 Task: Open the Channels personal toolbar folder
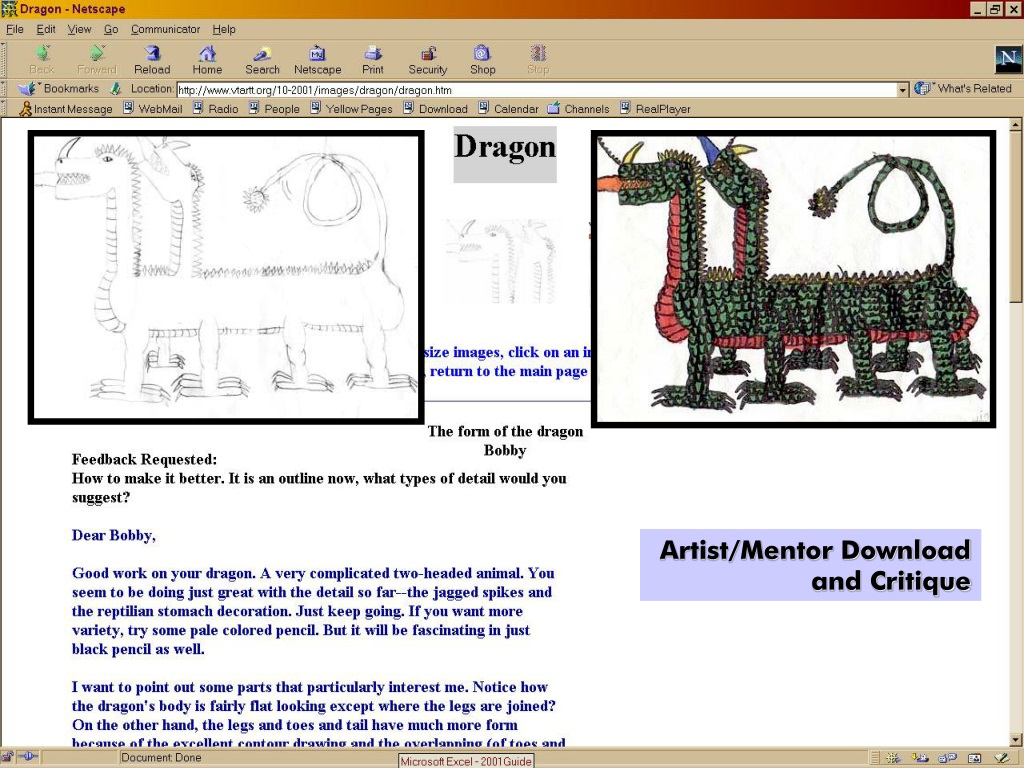(579, 108)
